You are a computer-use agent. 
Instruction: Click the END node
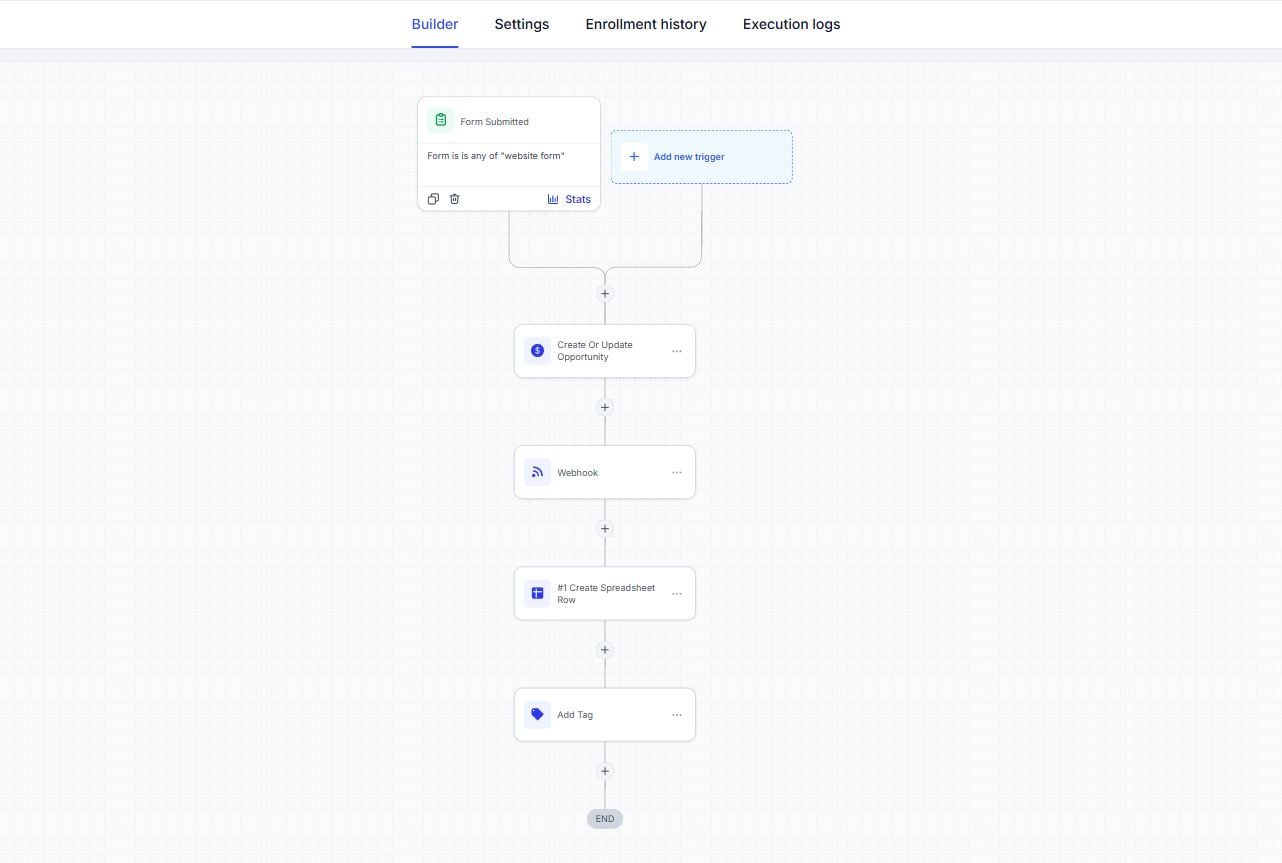(x=605, y=818)
